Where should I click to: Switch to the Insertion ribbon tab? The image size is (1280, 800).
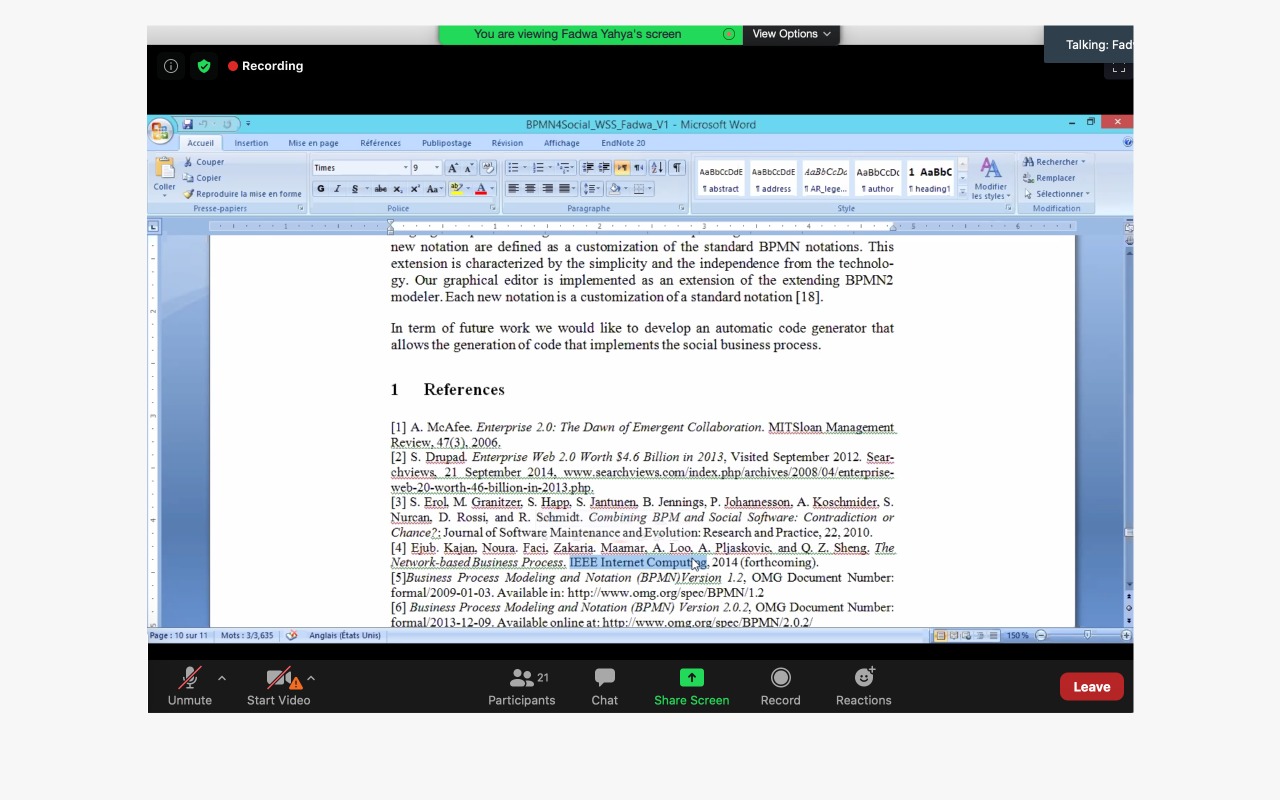pyautogui.click(x=251, y=143)
